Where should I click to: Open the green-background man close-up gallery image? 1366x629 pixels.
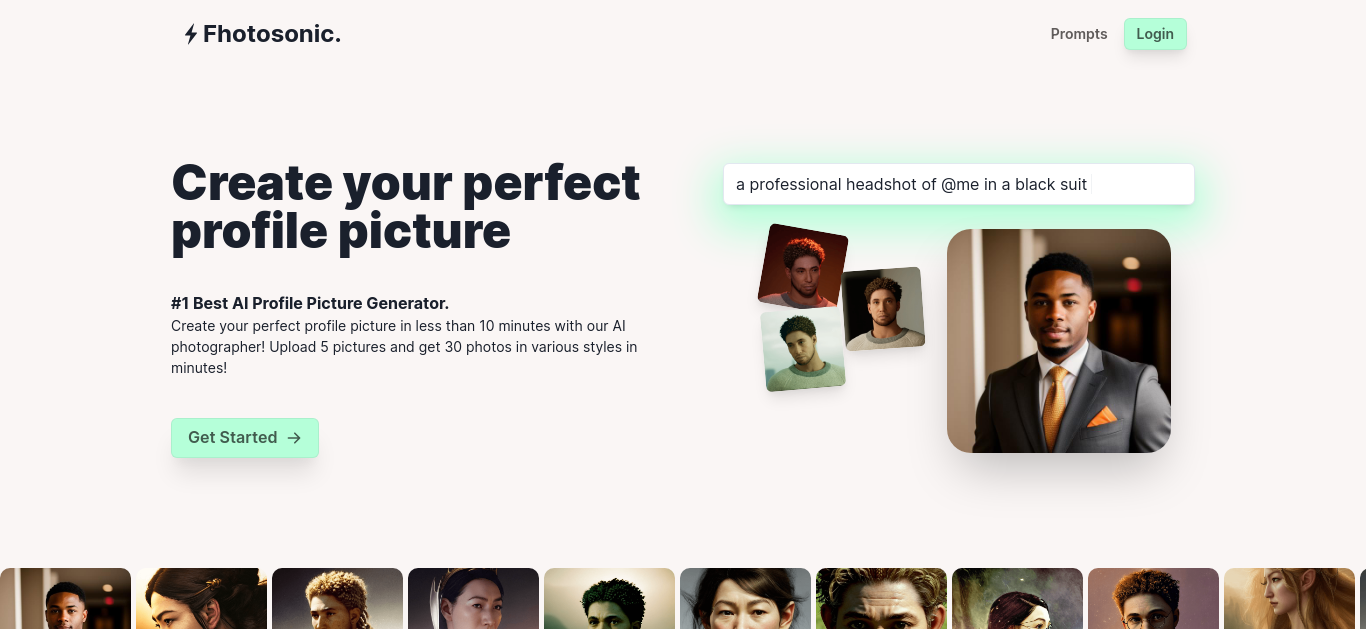[x=881, y=598]
